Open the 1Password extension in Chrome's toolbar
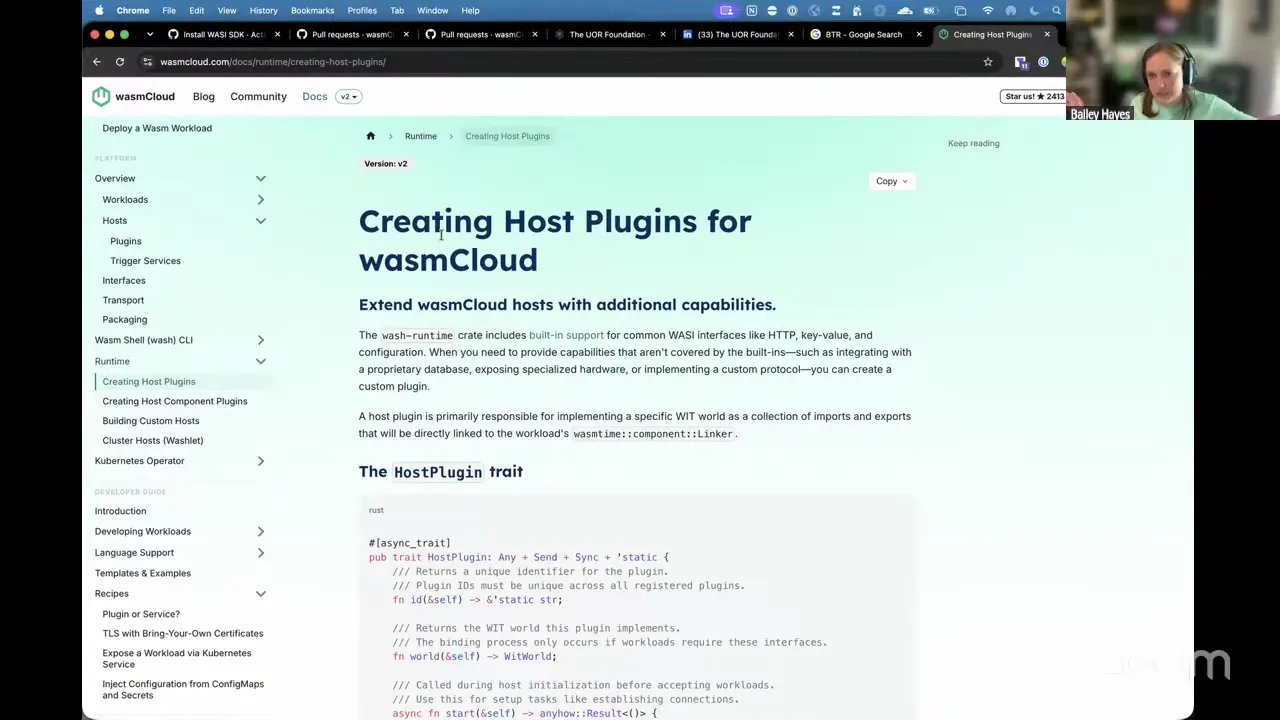The image size is (1280, 720). click(x=1043, y=62)
